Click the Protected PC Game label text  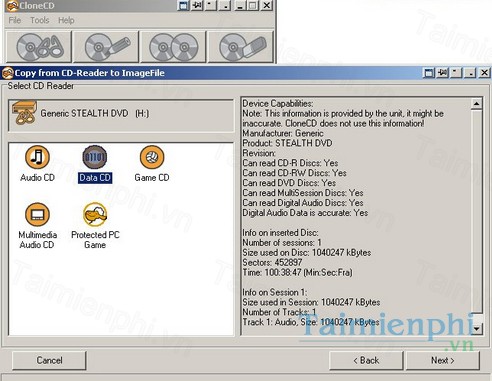pyautogui.click(x=95, y=240)
